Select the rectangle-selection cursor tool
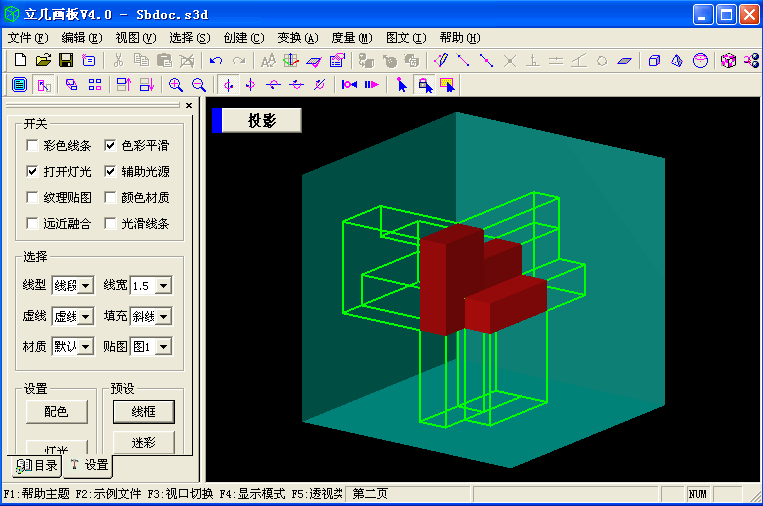 (x=448, y=85)
